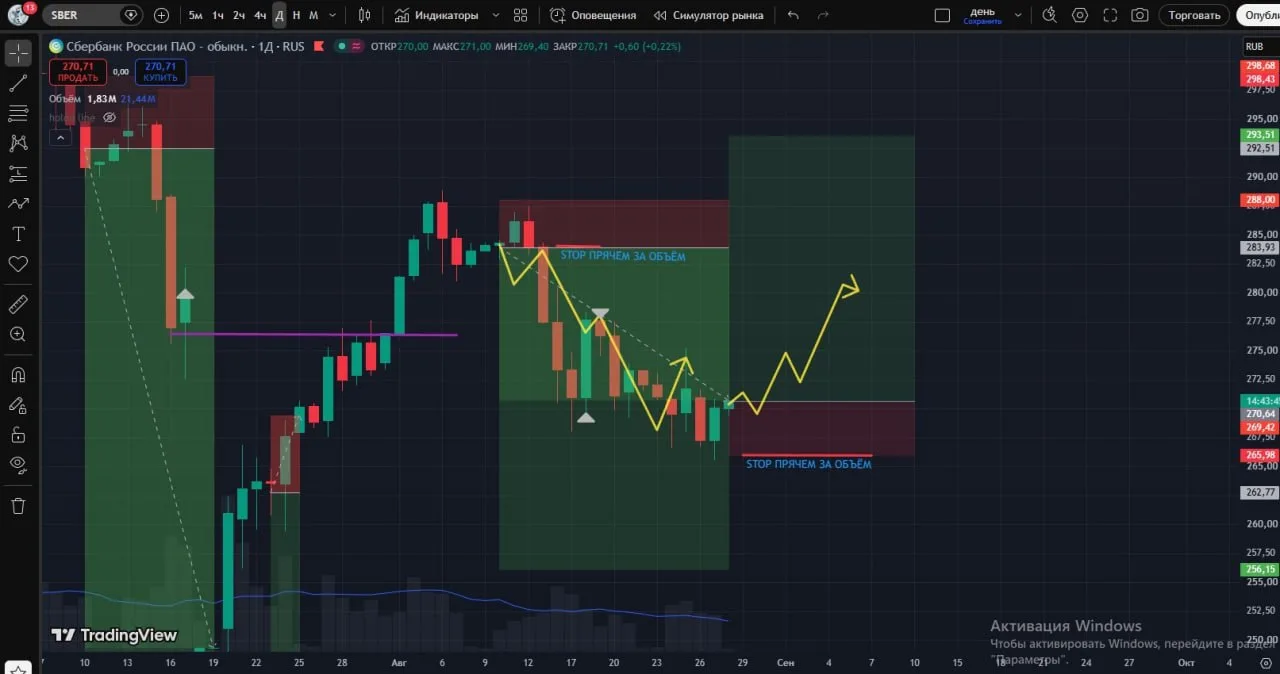This screenshot has width=1280, height=674.
Task: Open quick search magnifier icon
Action: pos(1049,15)
